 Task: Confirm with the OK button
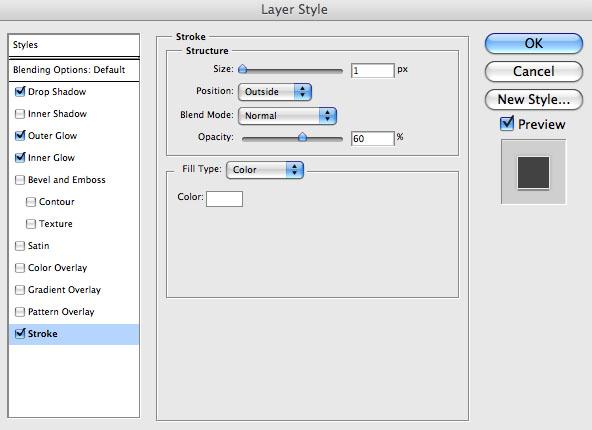(533, 43)
